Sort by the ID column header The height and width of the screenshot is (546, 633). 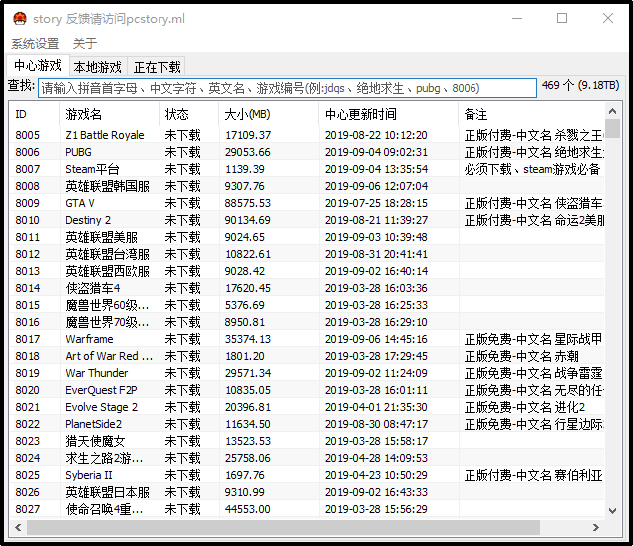34,114
